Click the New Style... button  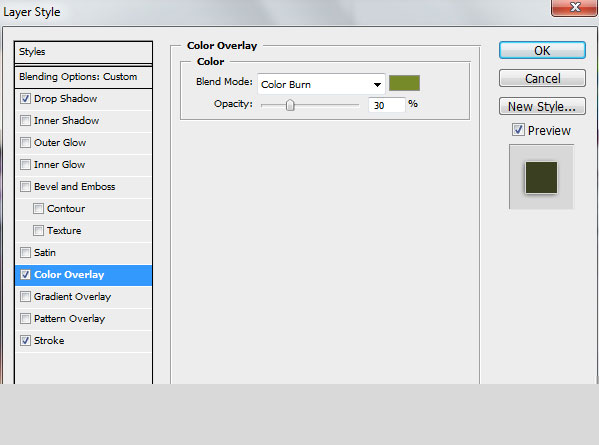[542, 106]
